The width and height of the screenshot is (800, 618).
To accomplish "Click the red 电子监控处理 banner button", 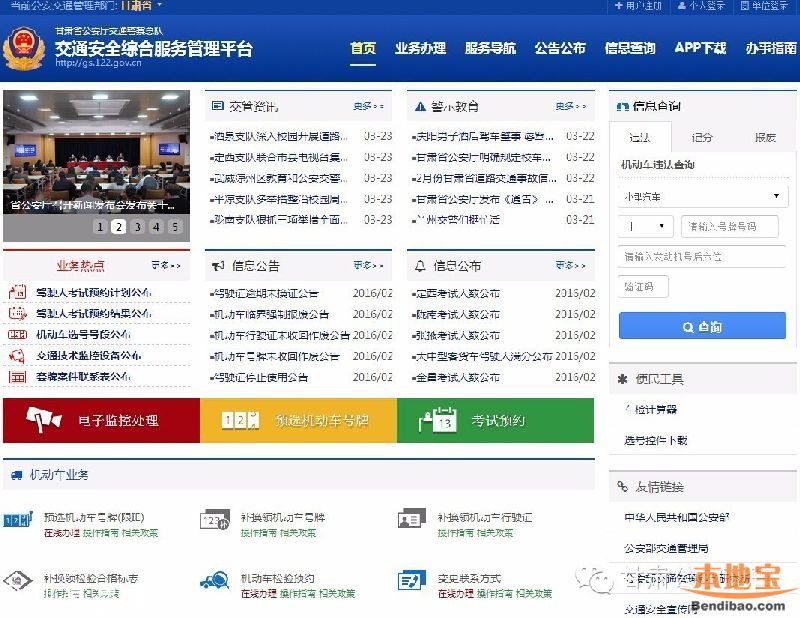I will [x=102, y=421].
